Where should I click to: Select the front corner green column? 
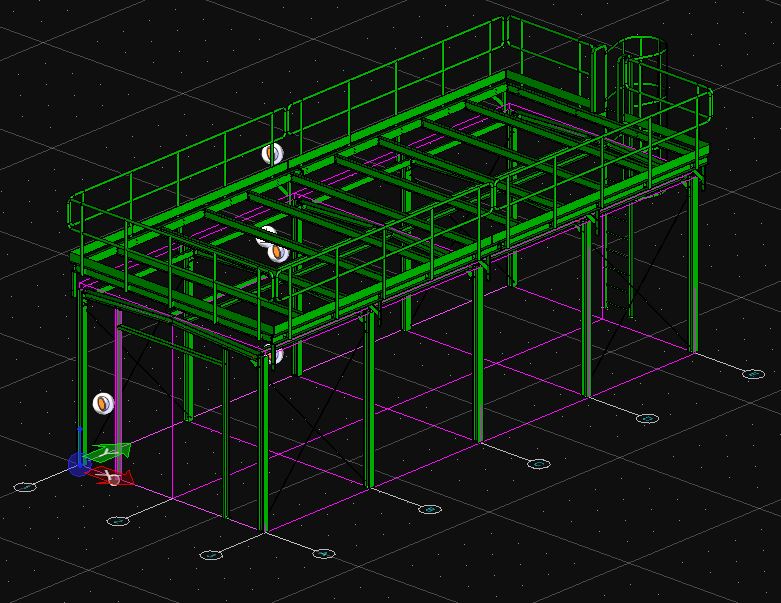(x=265, y=450)
